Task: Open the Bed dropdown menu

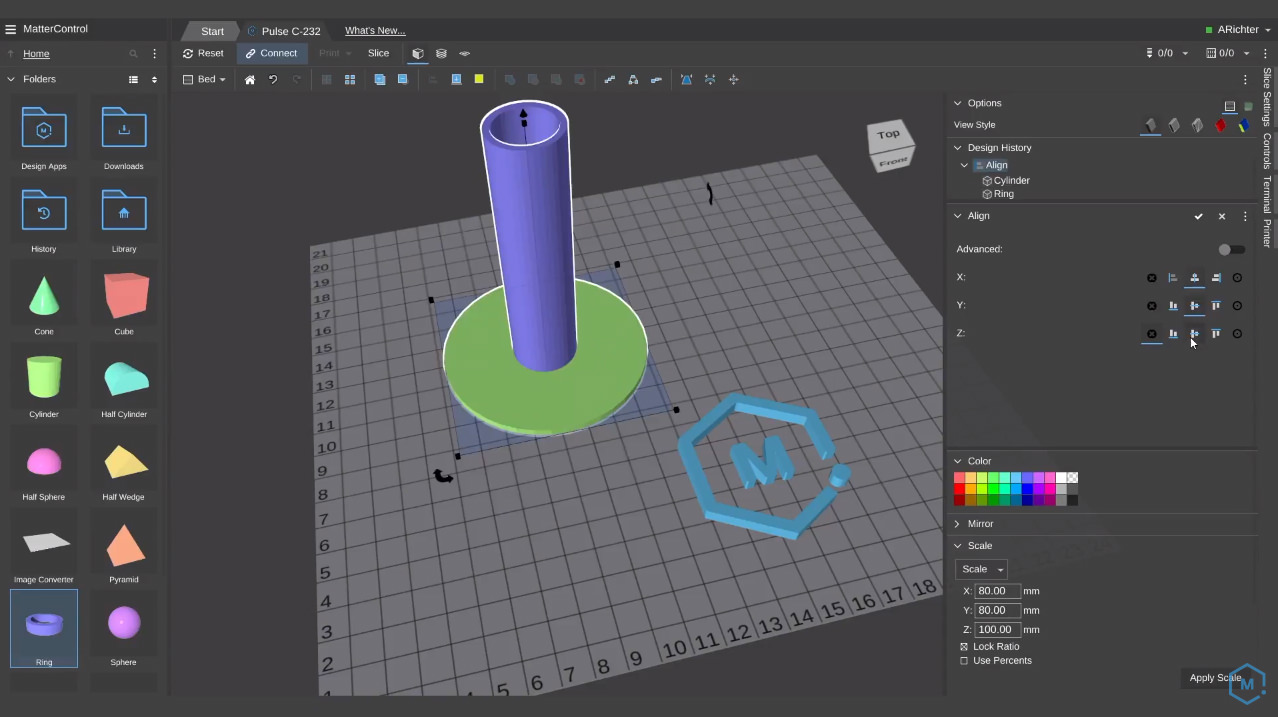Action: coord(205,80)
